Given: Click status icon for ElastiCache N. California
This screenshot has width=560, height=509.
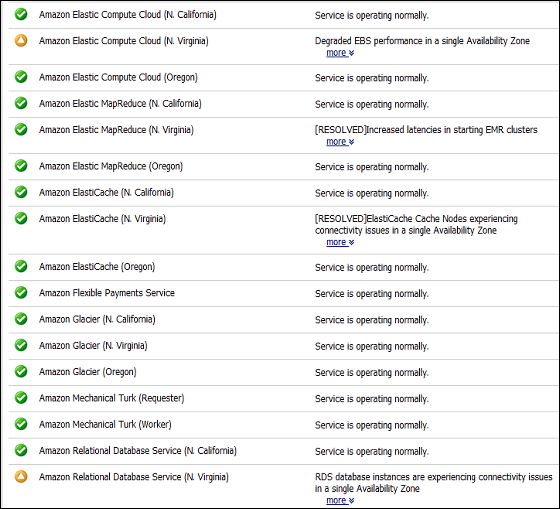Looking at the screenshot, I should [x=21, y=192].
